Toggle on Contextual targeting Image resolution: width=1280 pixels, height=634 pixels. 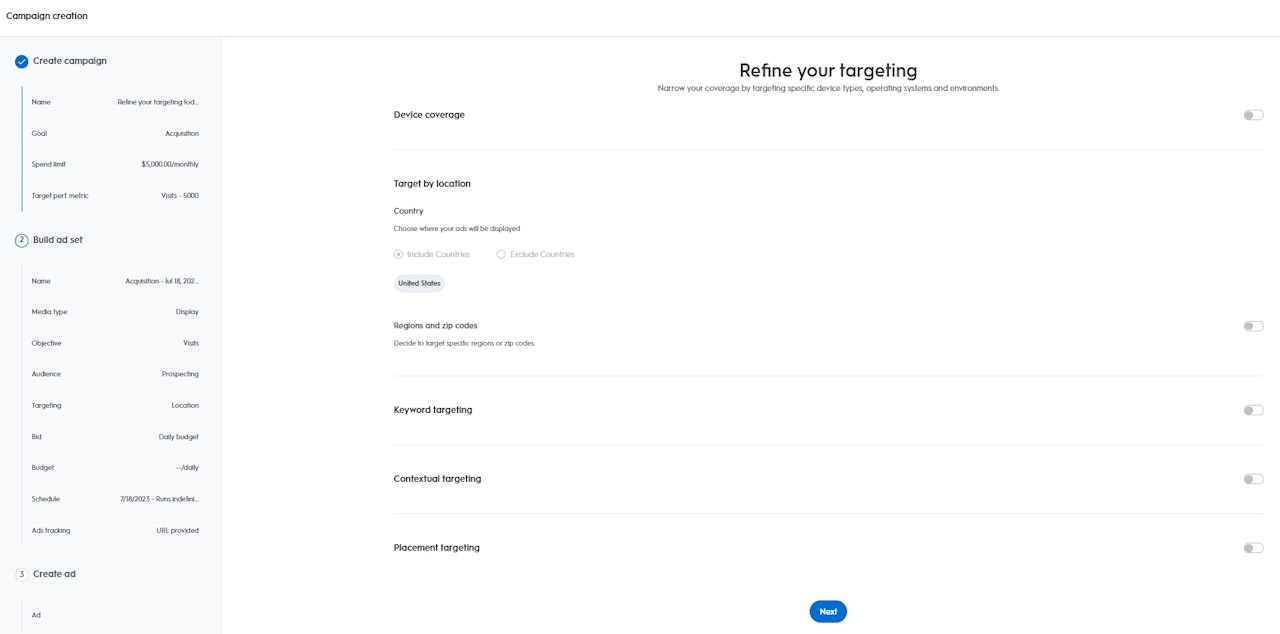pos(1253,479)
